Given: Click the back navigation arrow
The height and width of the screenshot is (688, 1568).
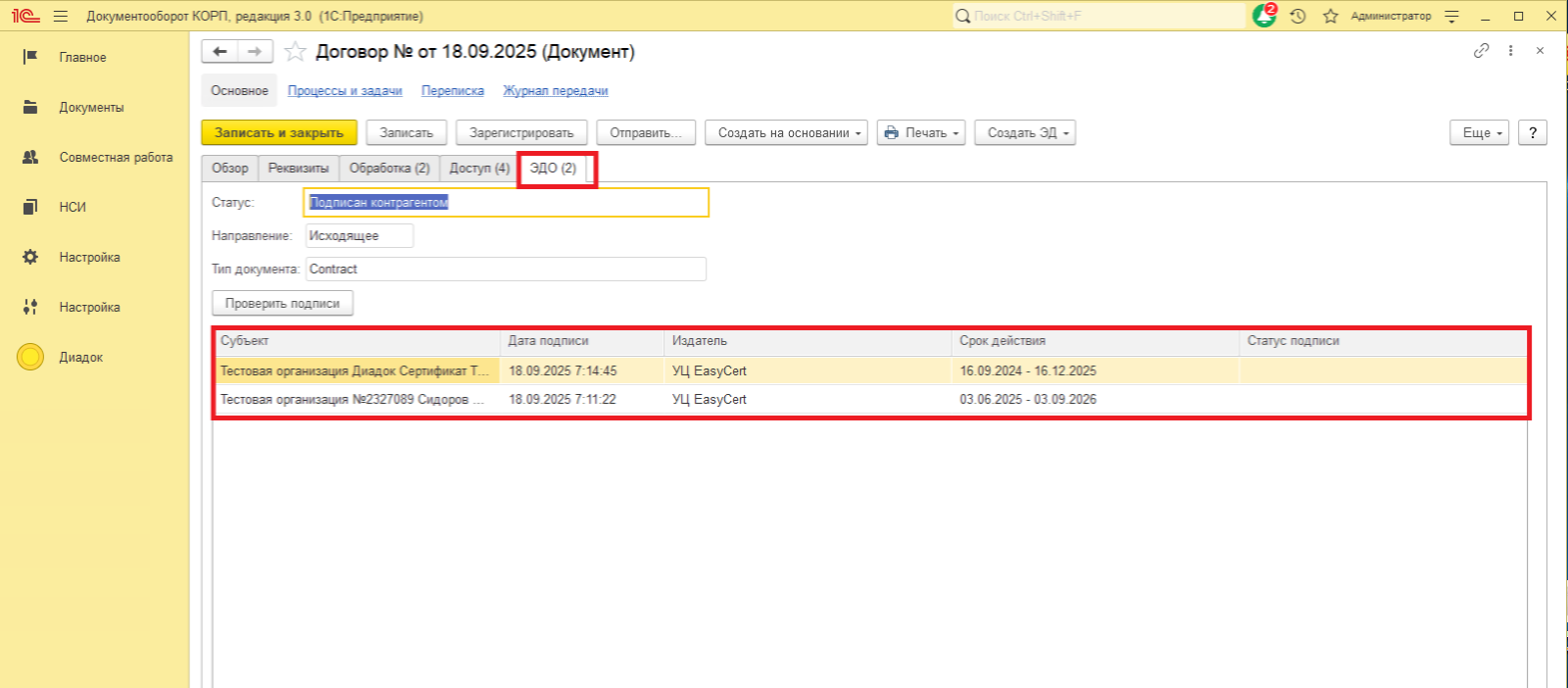Looking at the screenshot, I should click(220, 51).
